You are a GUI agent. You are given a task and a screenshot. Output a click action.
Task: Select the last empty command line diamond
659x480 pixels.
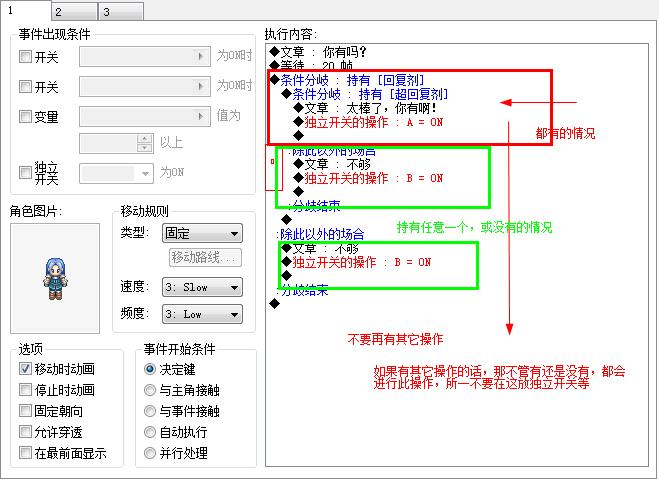[x=274, y=303]
